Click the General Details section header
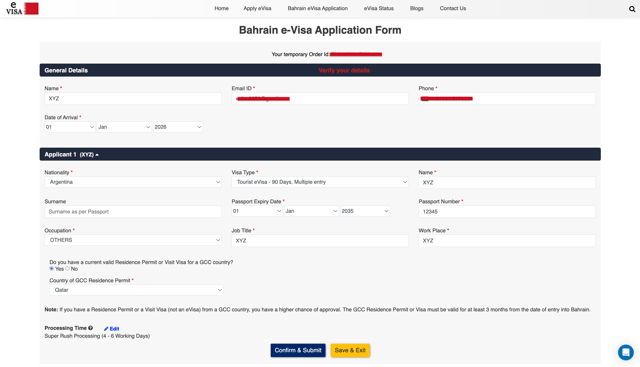640x367 pixels. coord(320,70)
